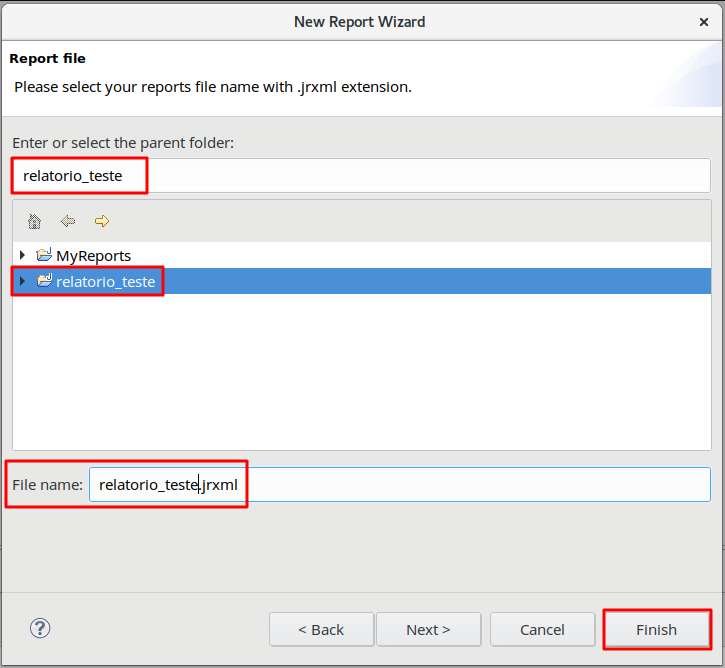This screenshot has width=725, height=668.
Task: Click the parent folder text field
Action: [360, 176]
